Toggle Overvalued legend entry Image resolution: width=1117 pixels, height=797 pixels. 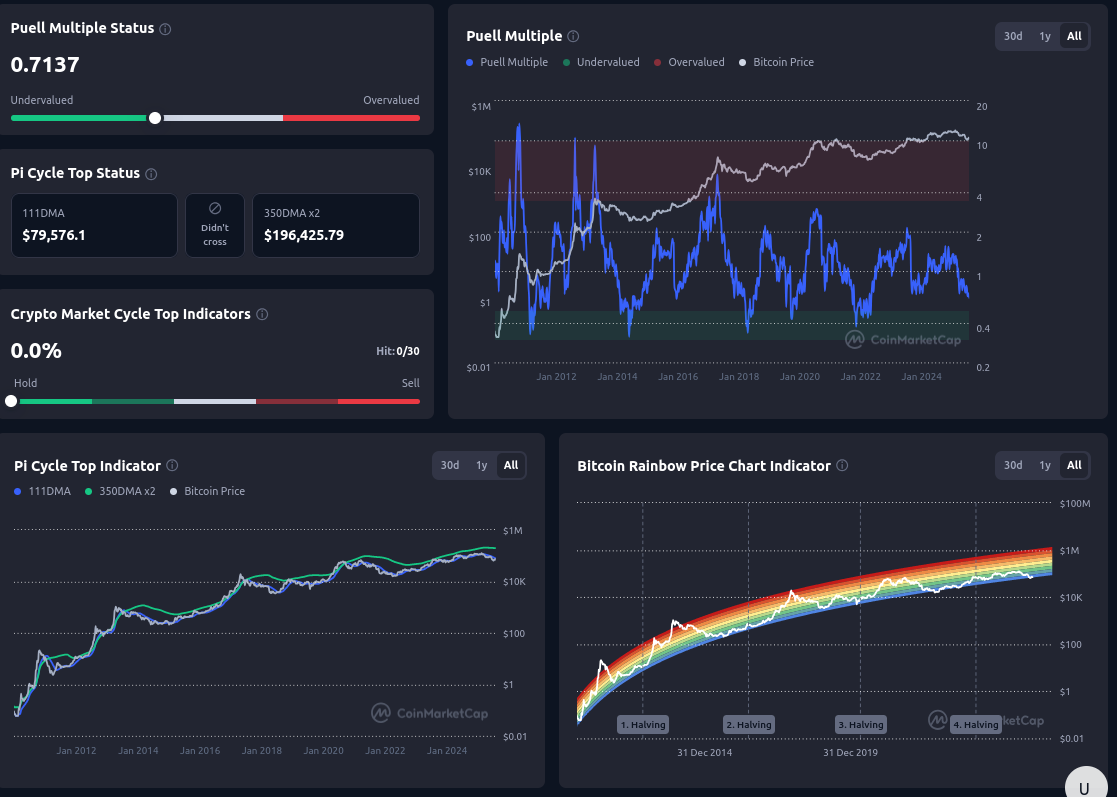point(689,62)
